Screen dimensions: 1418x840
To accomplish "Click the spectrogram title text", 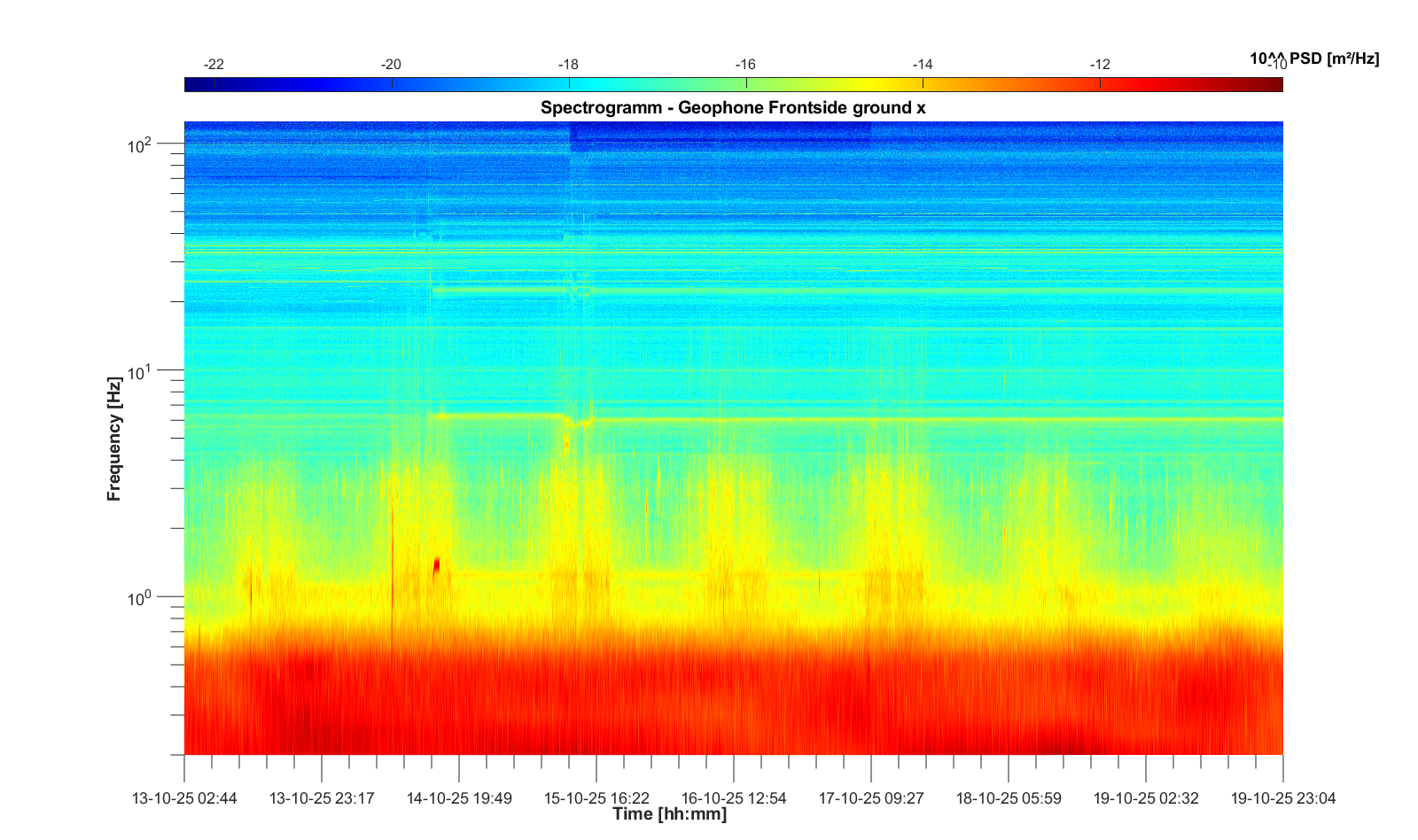I will [733, 108].
